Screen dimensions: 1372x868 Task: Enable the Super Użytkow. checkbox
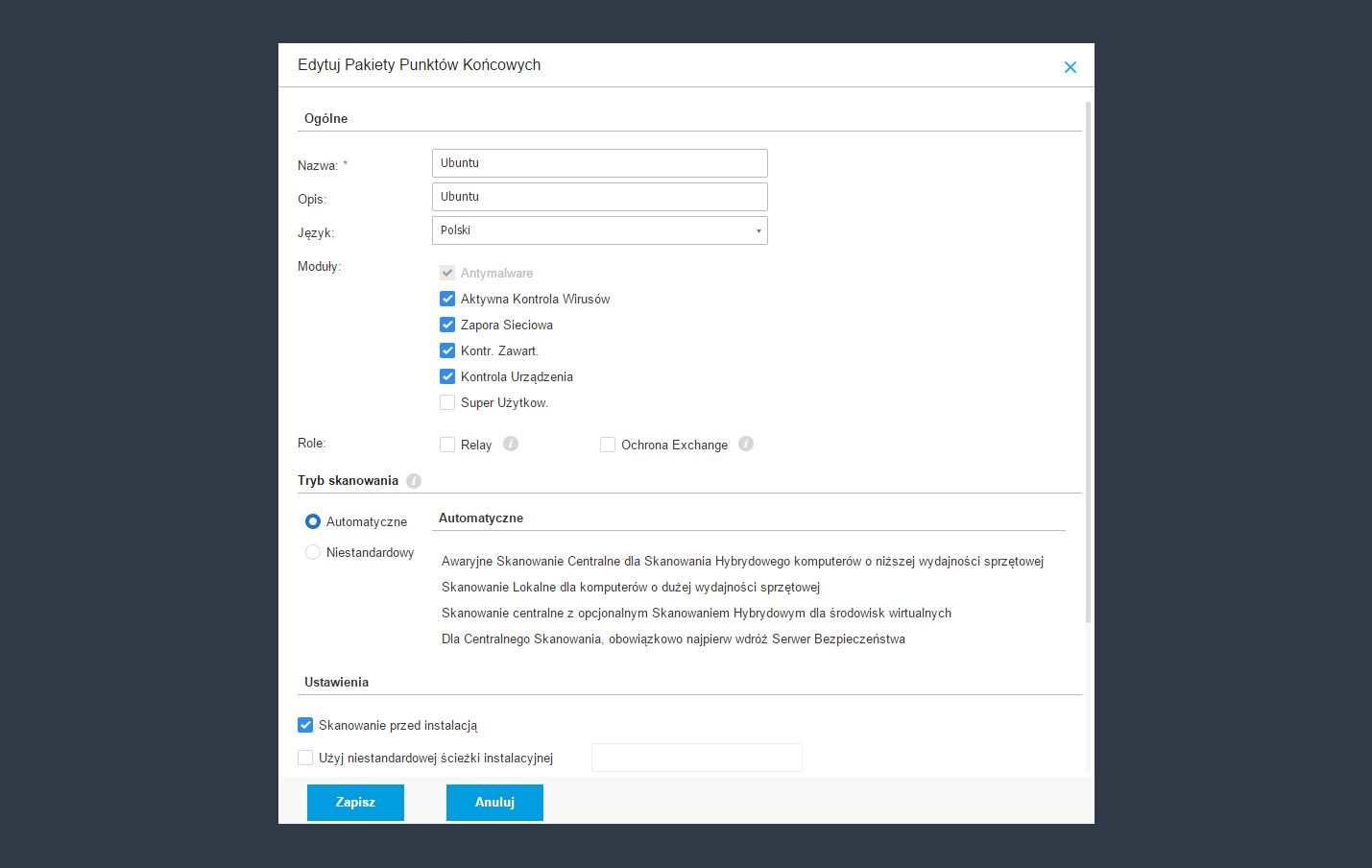pos(447,402)
